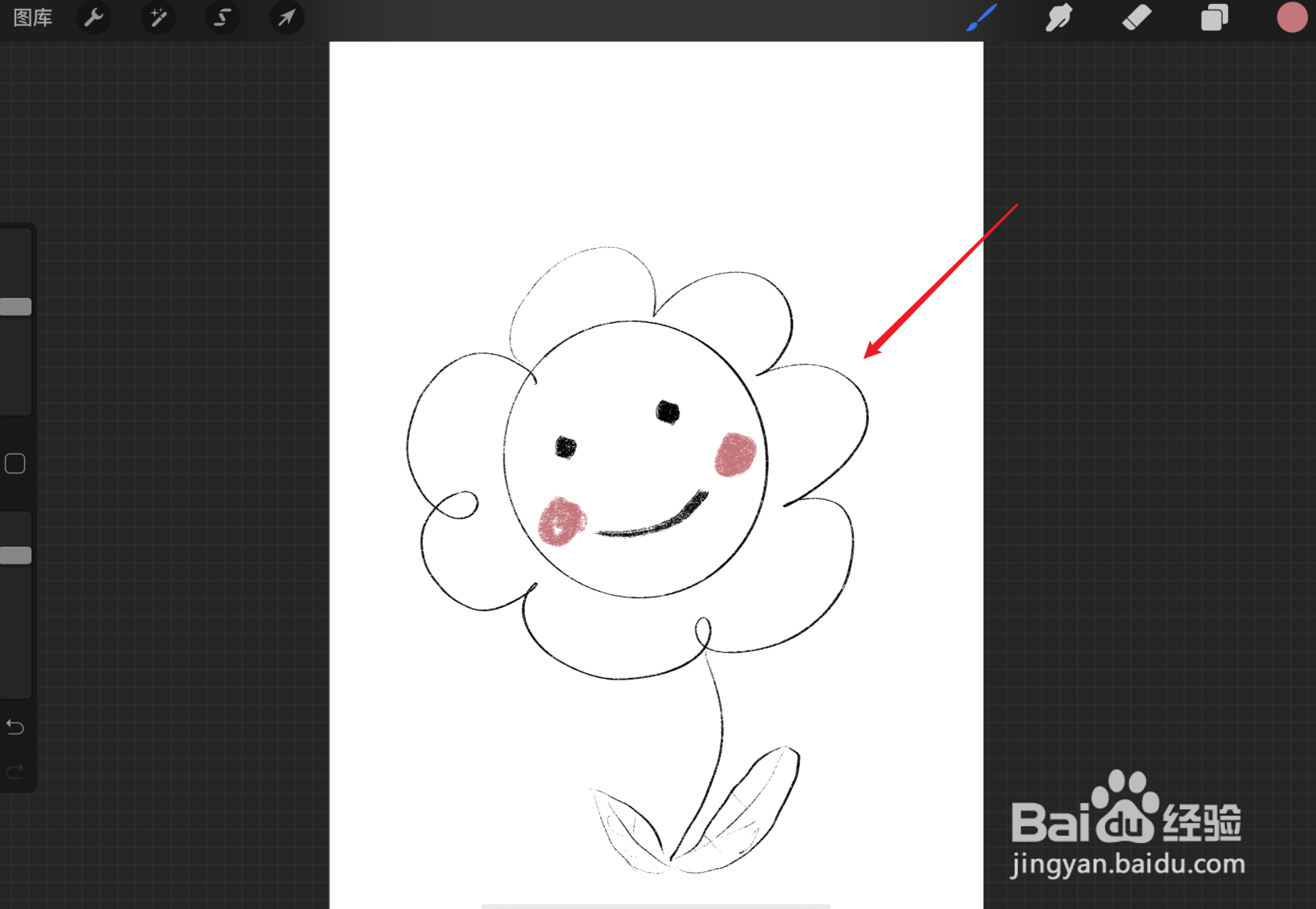The image size is (1316, 909).
Task: Redo the undone stroke
Action: [x=15, y=772]
